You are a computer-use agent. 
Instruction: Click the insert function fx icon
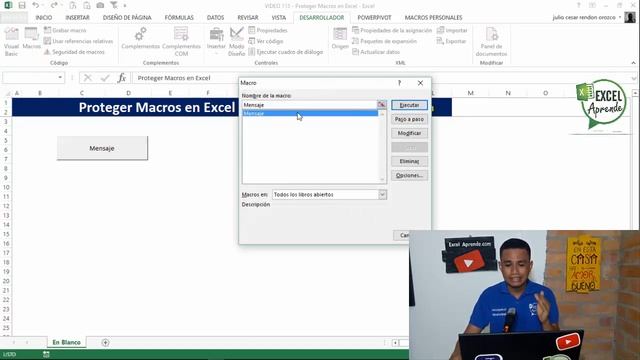[122, 78]
